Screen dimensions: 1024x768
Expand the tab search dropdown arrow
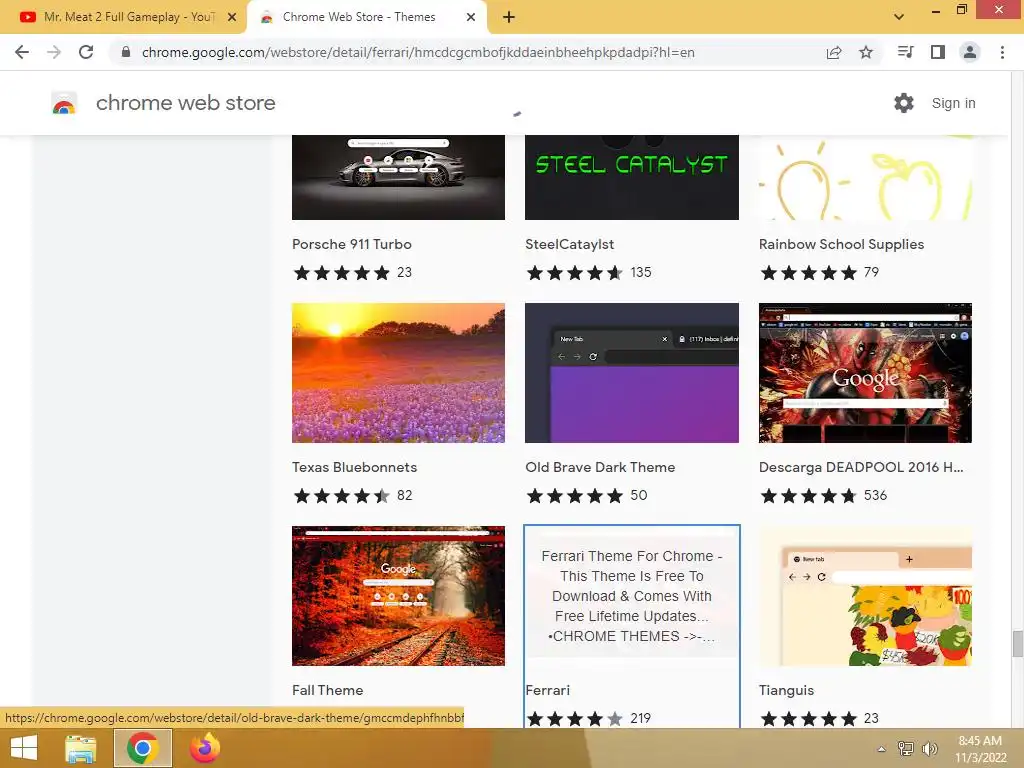pyautogui.click(x=899, y=17)
